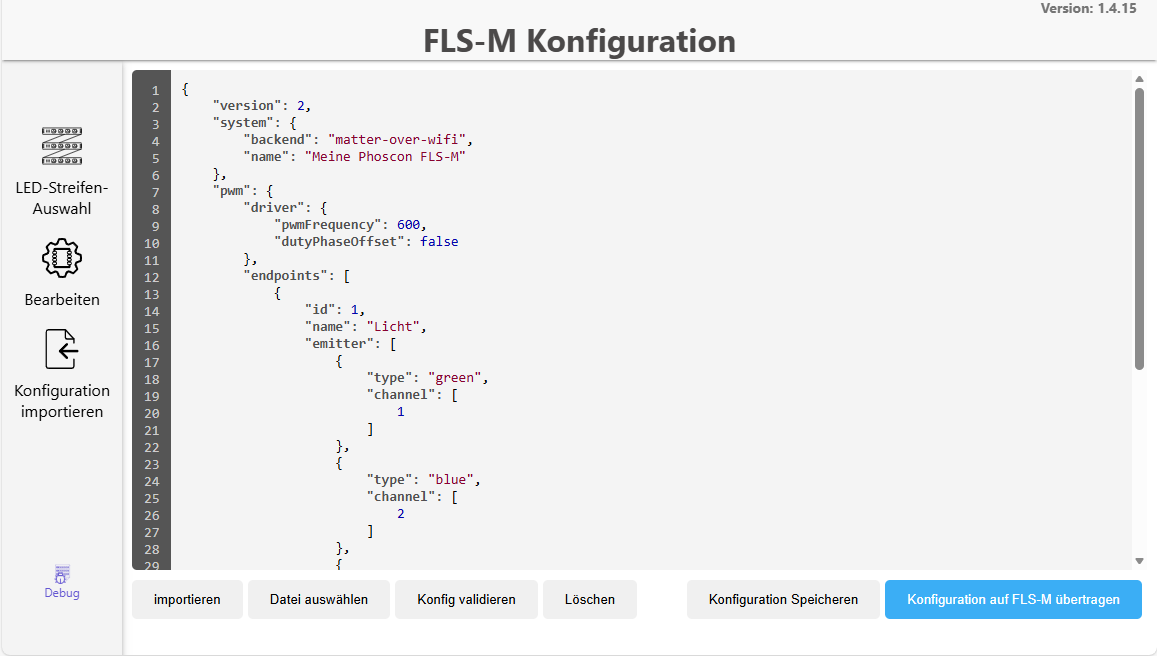Select the false value of dutyPhaseOffset
The width and height of the screenshot is (1157, 656).
[441, 241]
